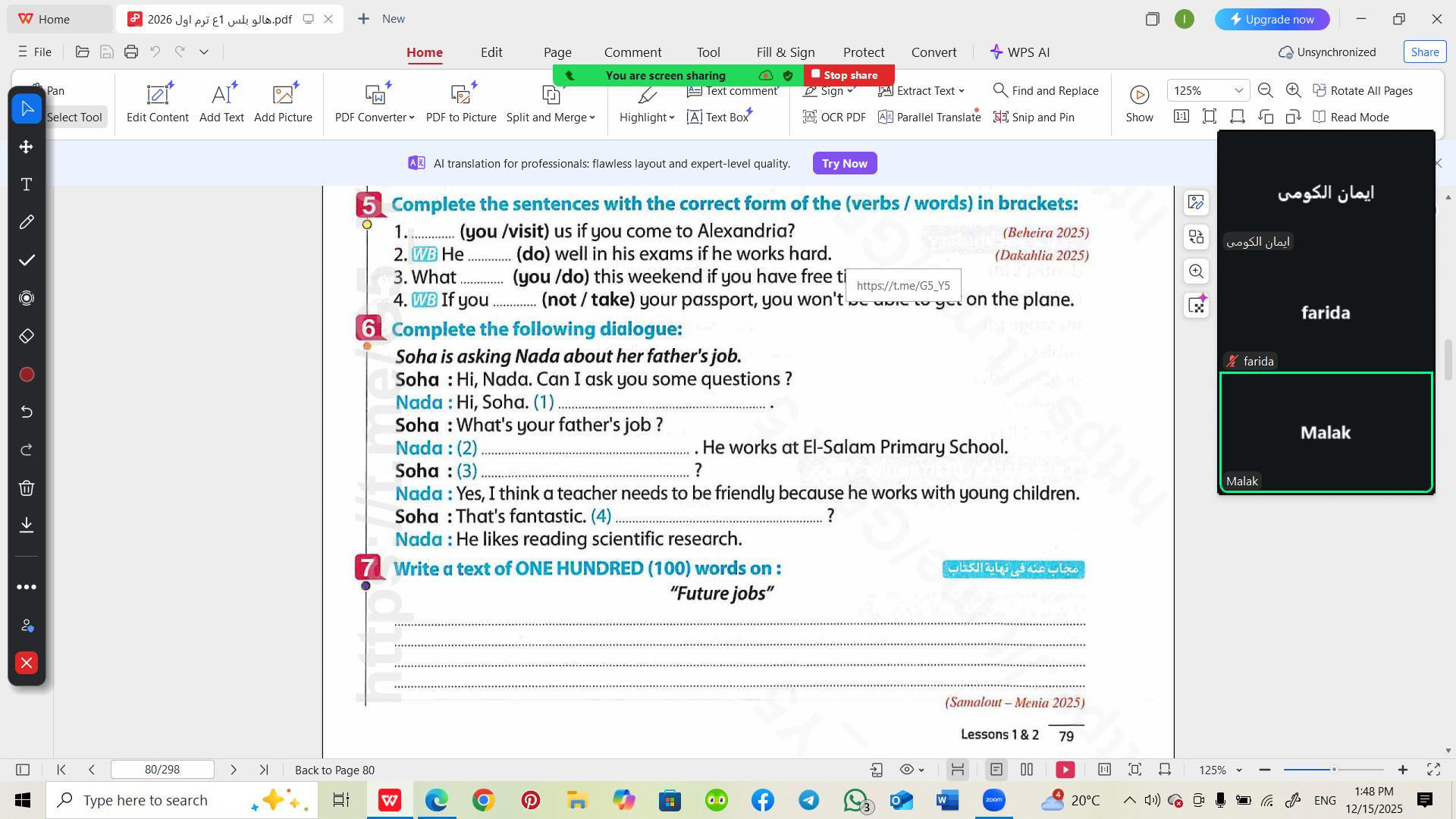1456x819 pixels.
Task: Open Snip and Pin tool
Action: point(1034,117)
